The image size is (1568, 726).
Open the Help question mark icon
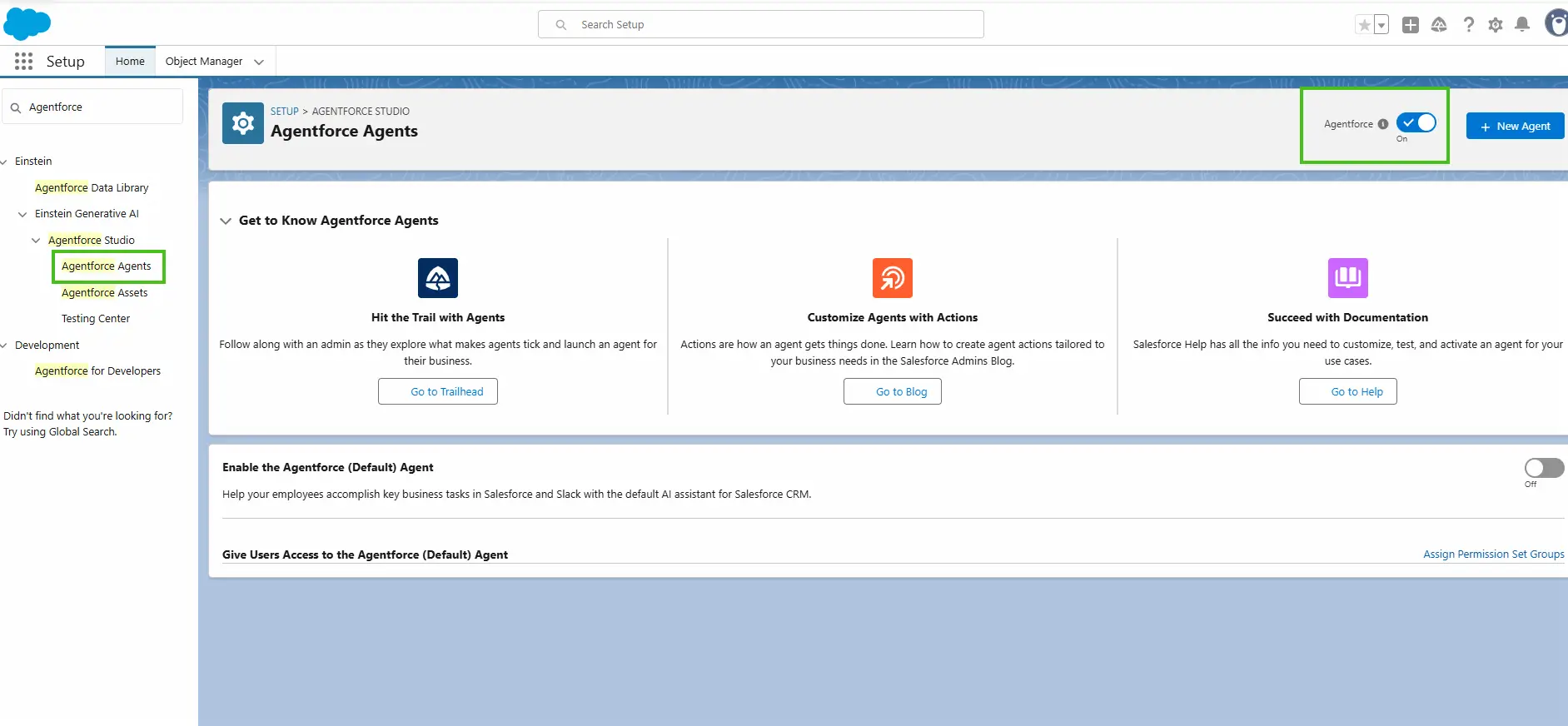[x=1468, y=25]
